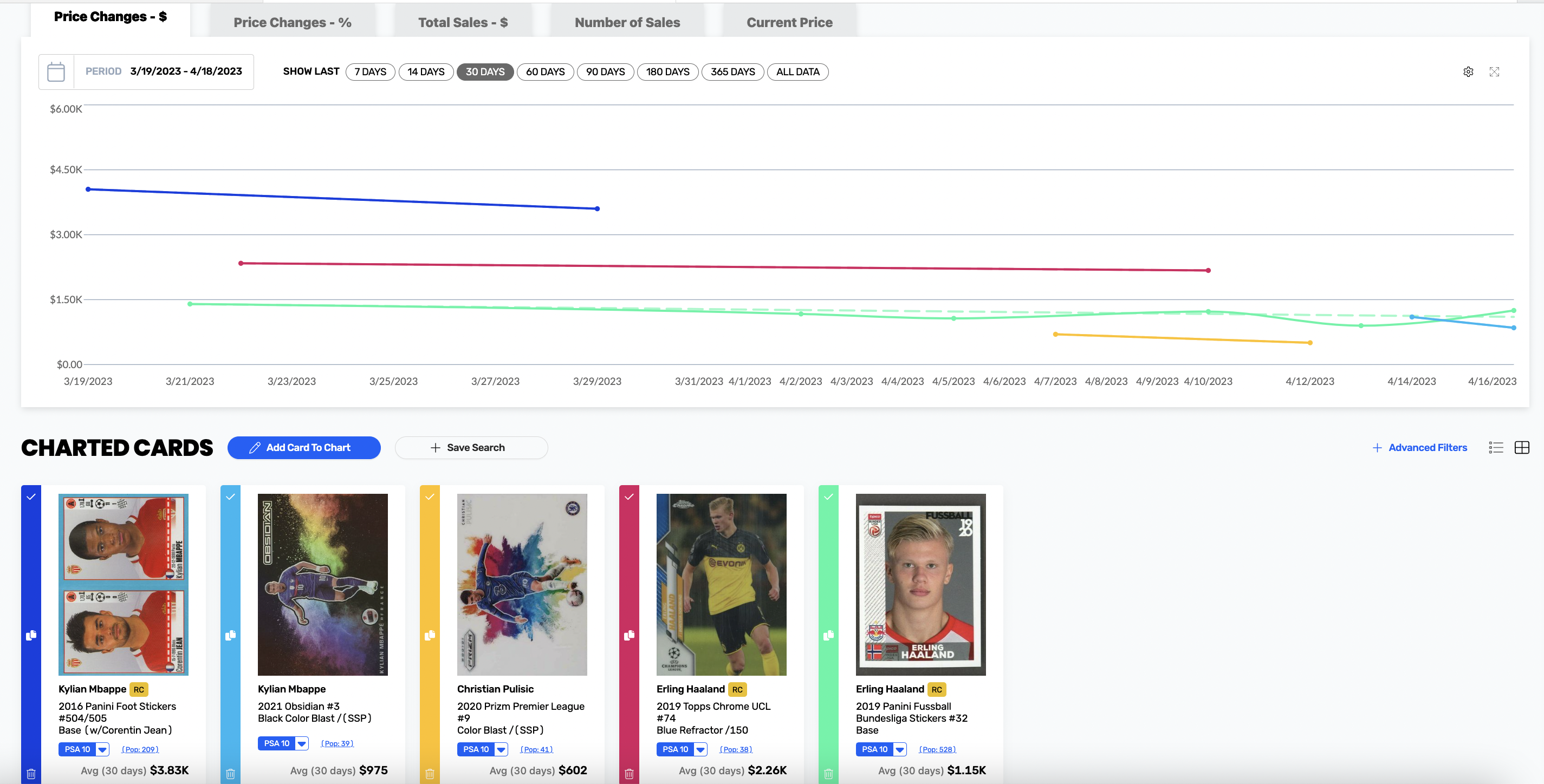Select the 90 DAYS range
This screenshot has width=1544, height=784.
(605, 72)
